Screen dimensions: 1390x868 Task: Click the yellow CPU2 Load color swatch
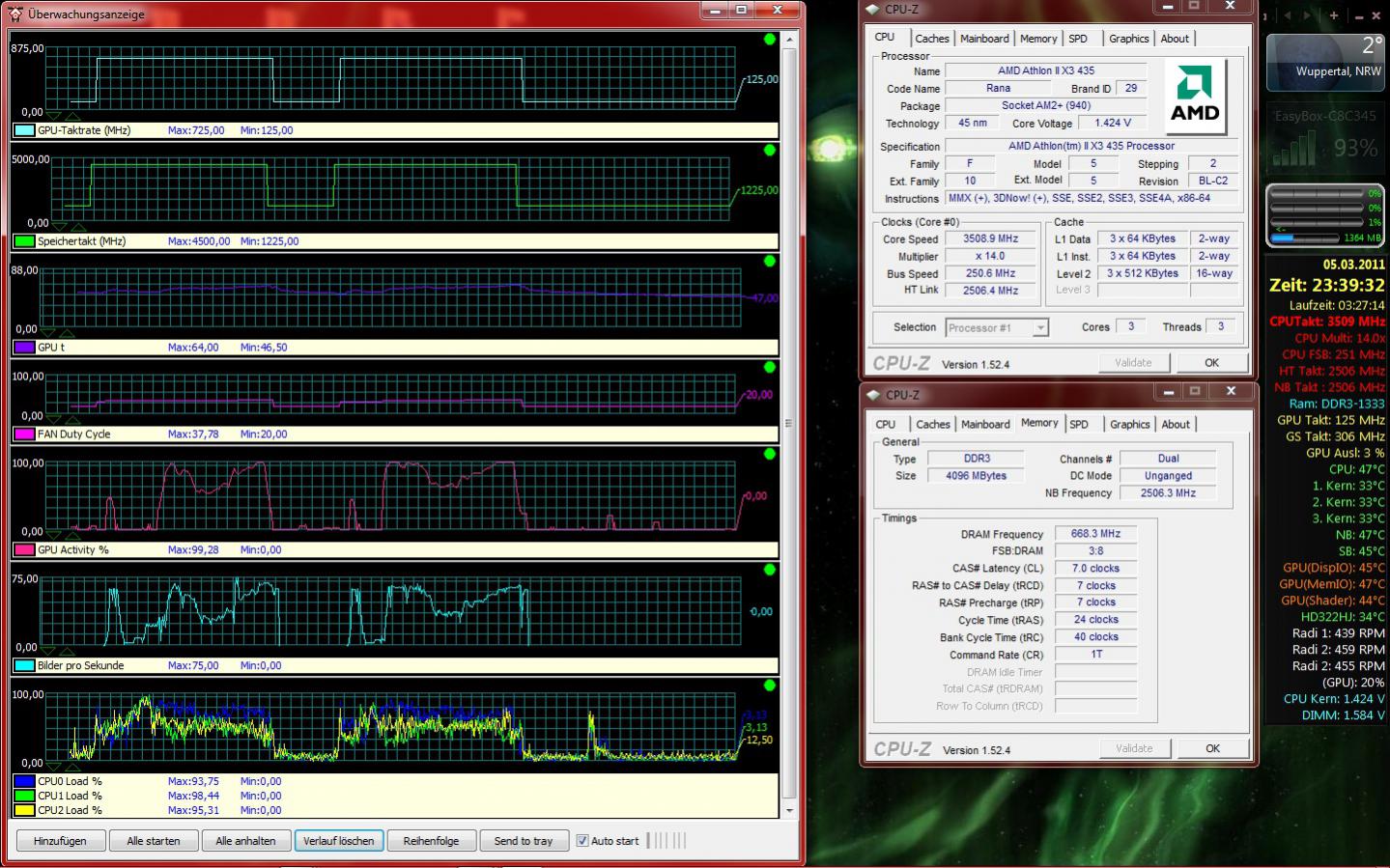[24, 810]
